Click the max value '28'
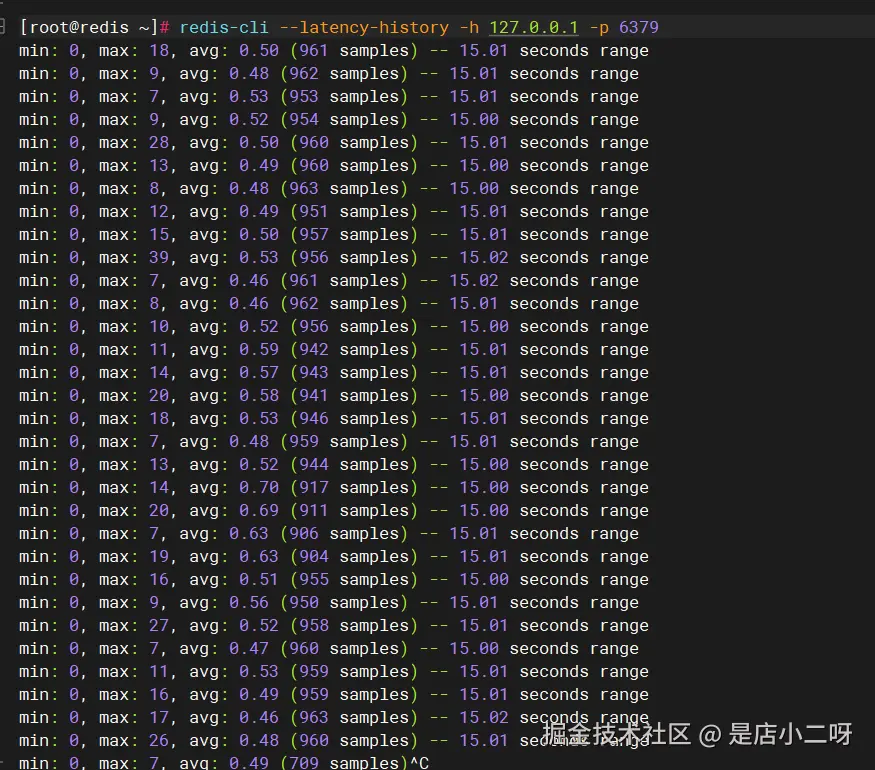The width and height of the screenshot is (875, 770). pyautogui.click(x=159, y=142)
